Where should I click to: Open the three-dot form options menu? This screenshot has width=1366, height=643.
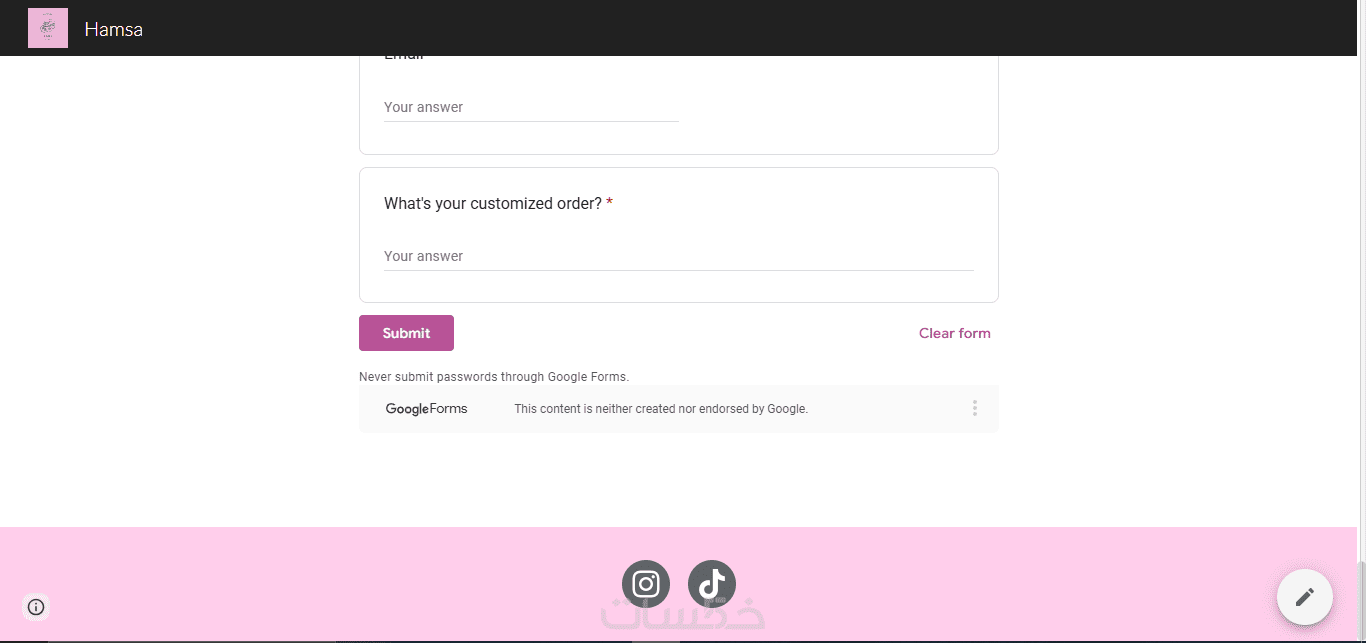click(x=975, y=408)
